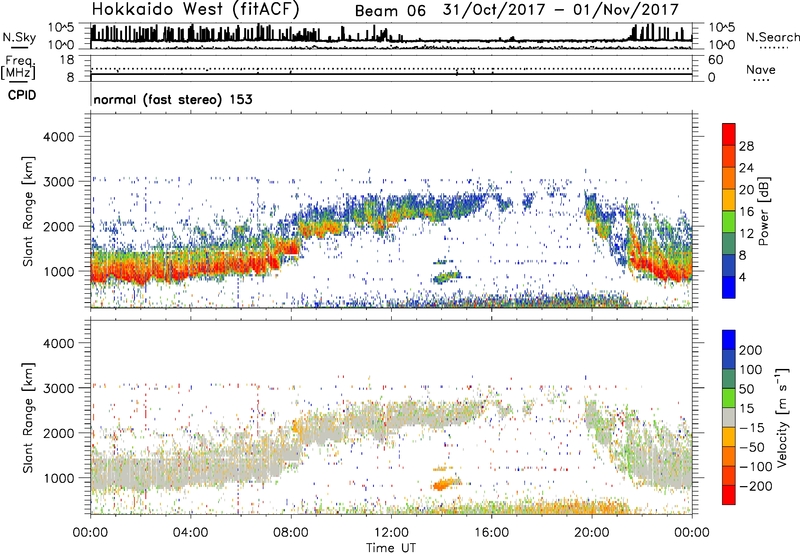Viewport: 800px width, 554px height.
Task: Click the '3000' tick in velocity panel
Action: point(58,388)
